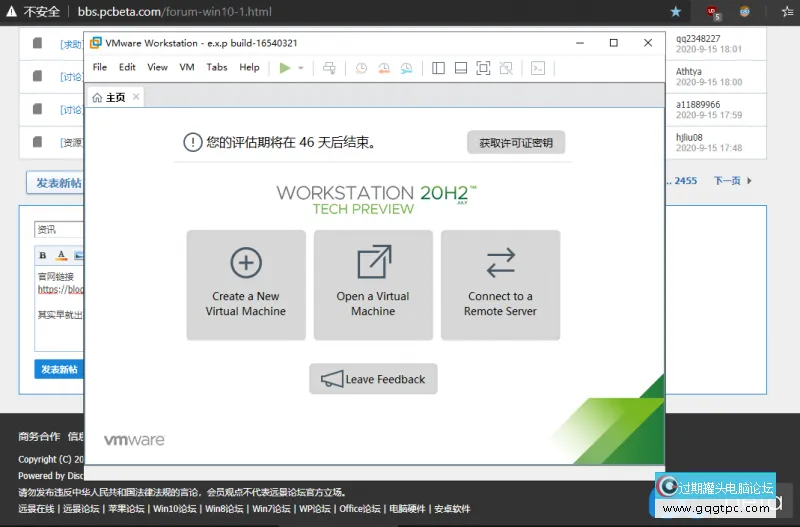
Task: Click the 获取许可证密钥 button
Action: coord(515,143)
